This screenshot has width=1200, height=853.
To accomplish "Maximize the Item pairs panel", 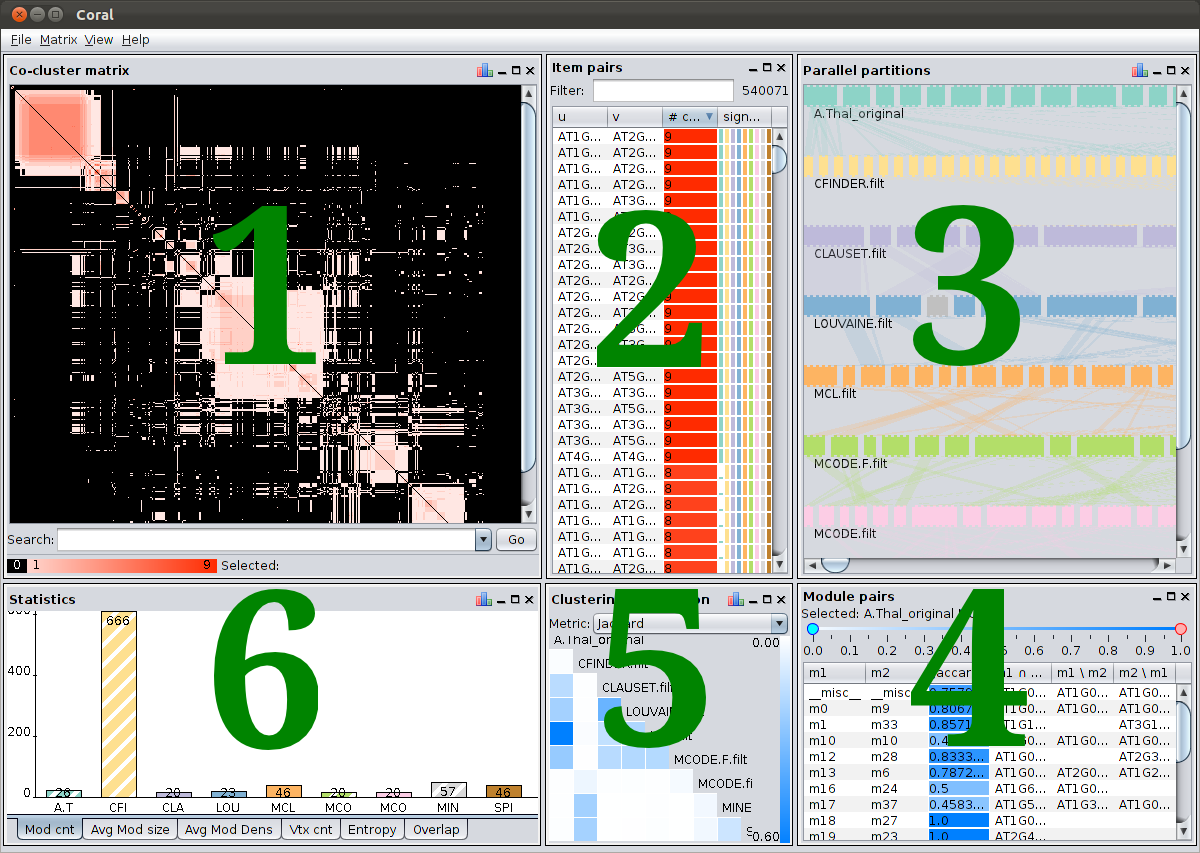I will click(767, 67).
